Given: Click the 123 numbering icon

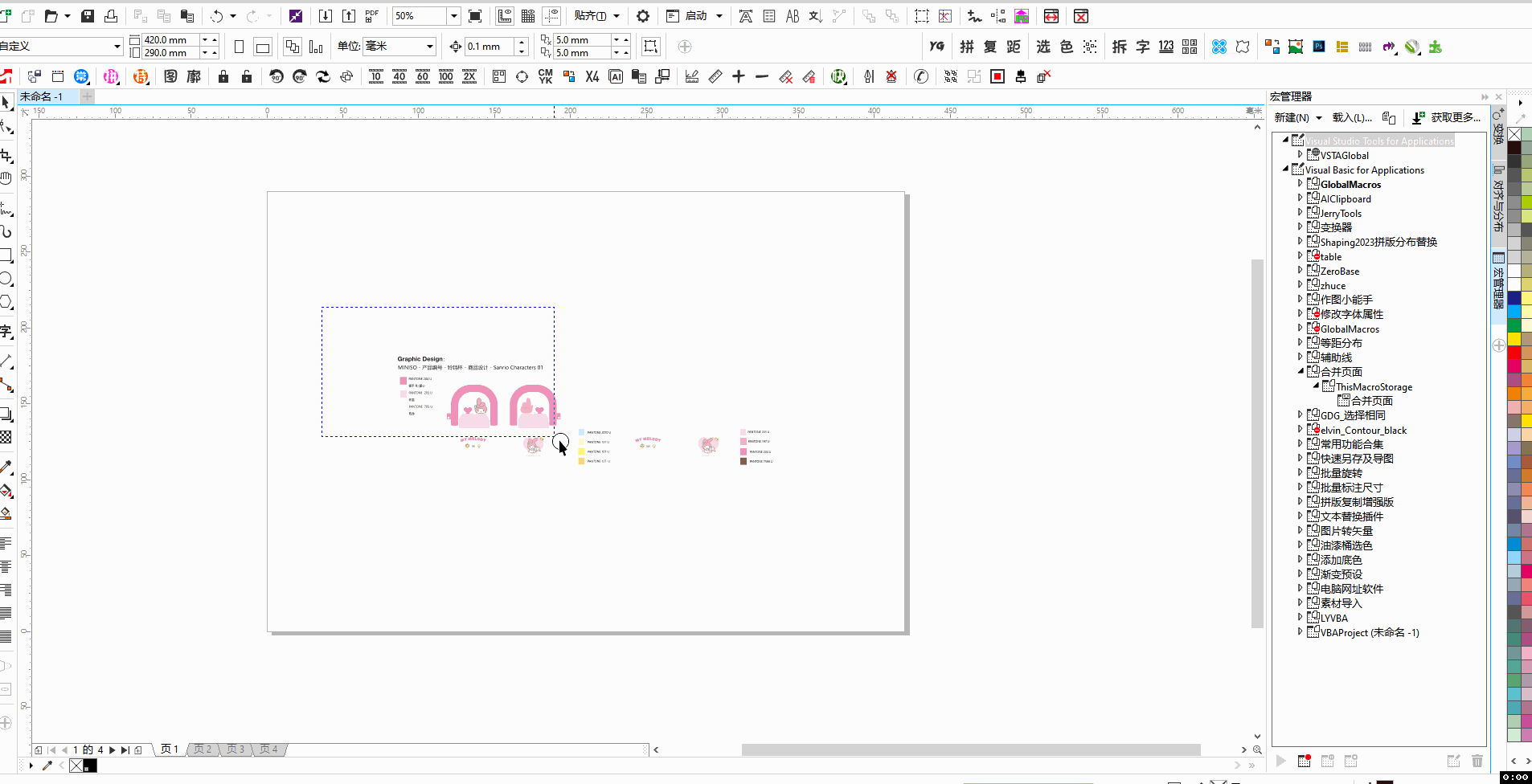Looking at the screenshot, I should [1166, 47].
